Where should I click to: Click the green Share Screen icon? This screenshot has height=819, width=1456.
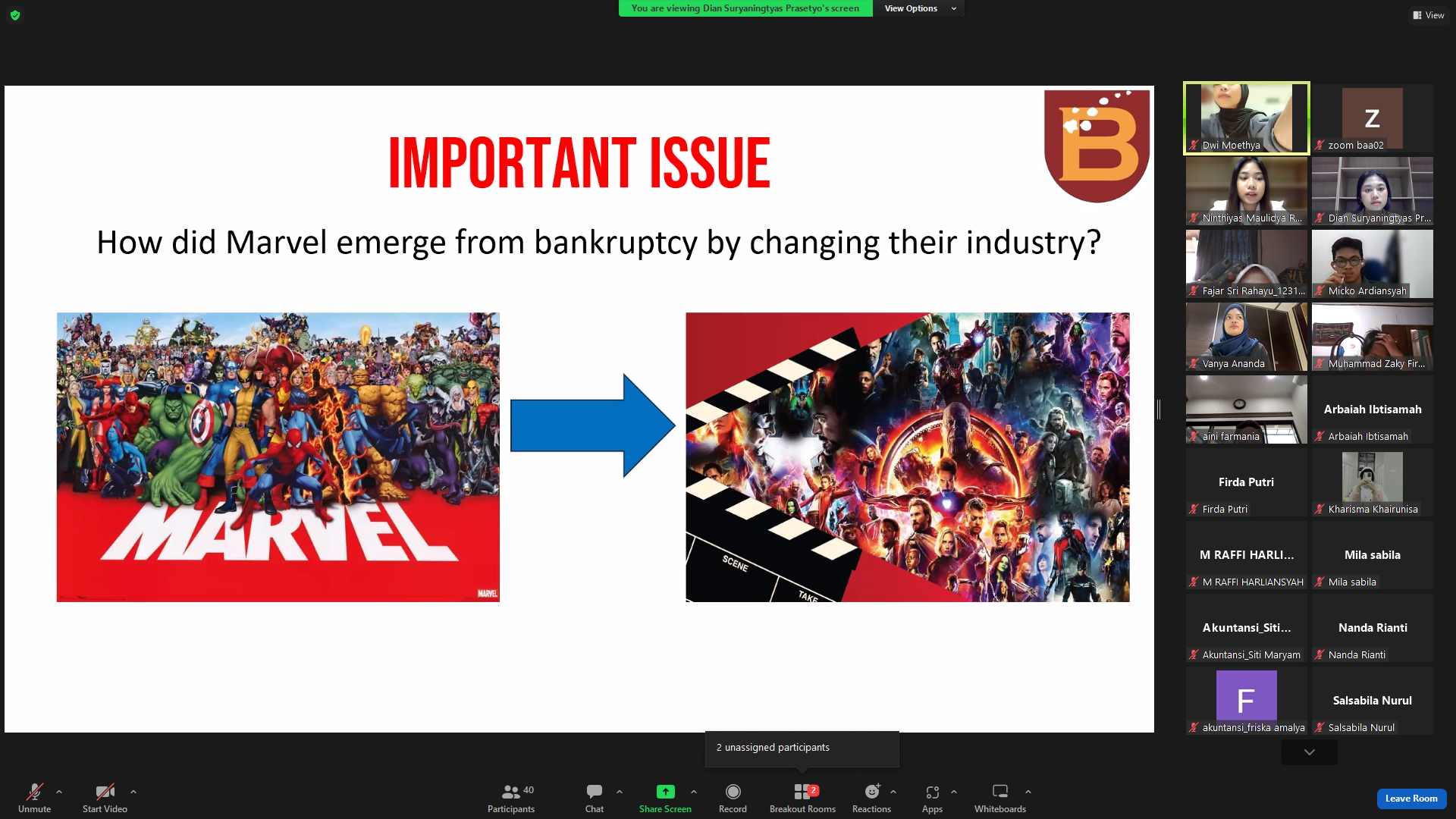(665, 792)
